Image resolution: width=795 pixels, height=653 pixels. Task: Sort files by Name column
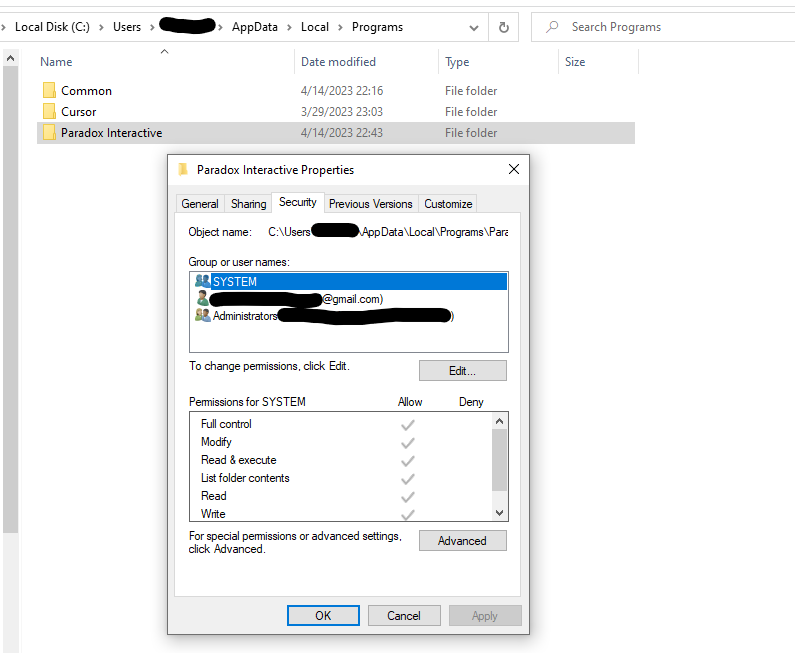(x=56, y=62)
